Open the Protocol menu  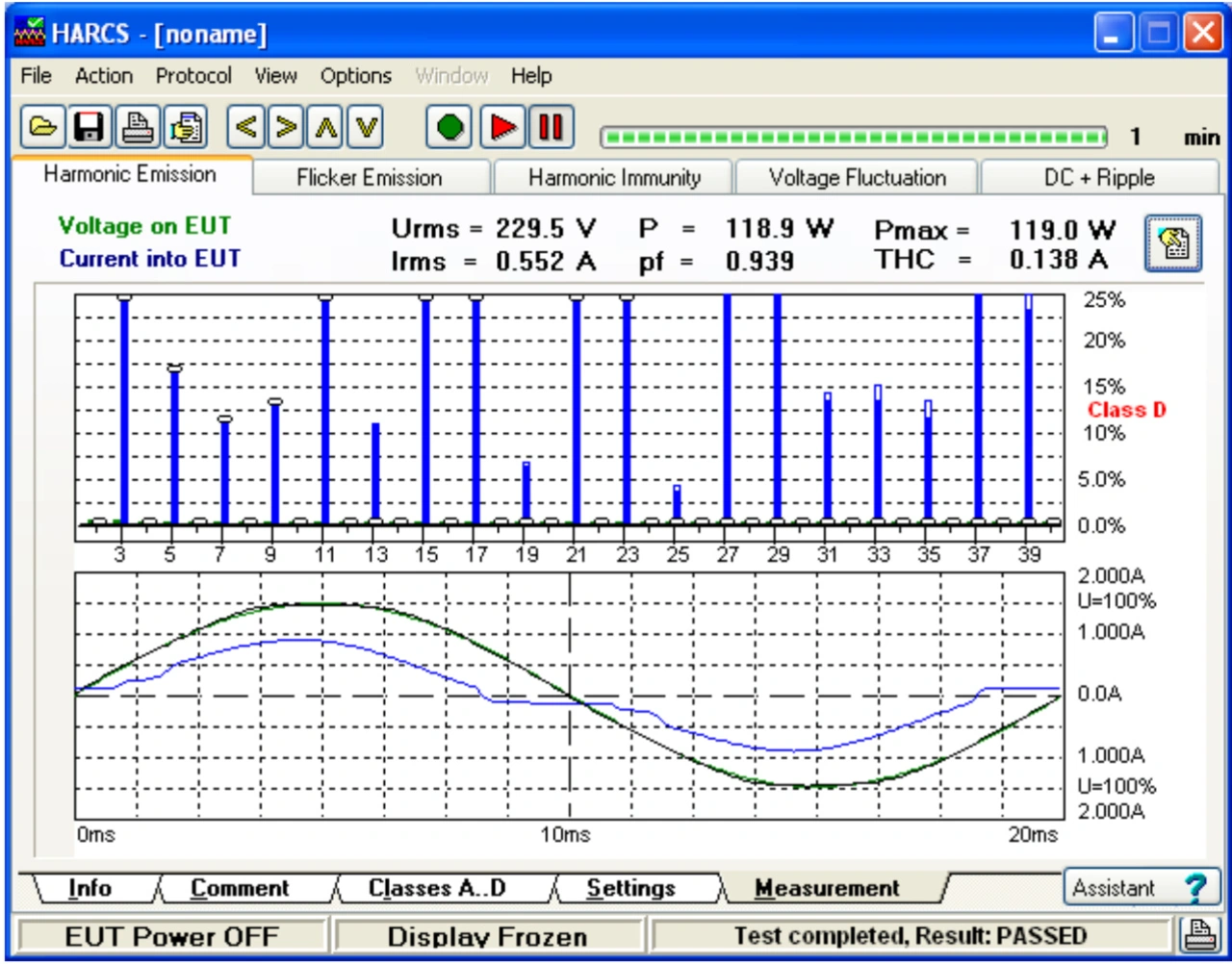click(193, 76)
